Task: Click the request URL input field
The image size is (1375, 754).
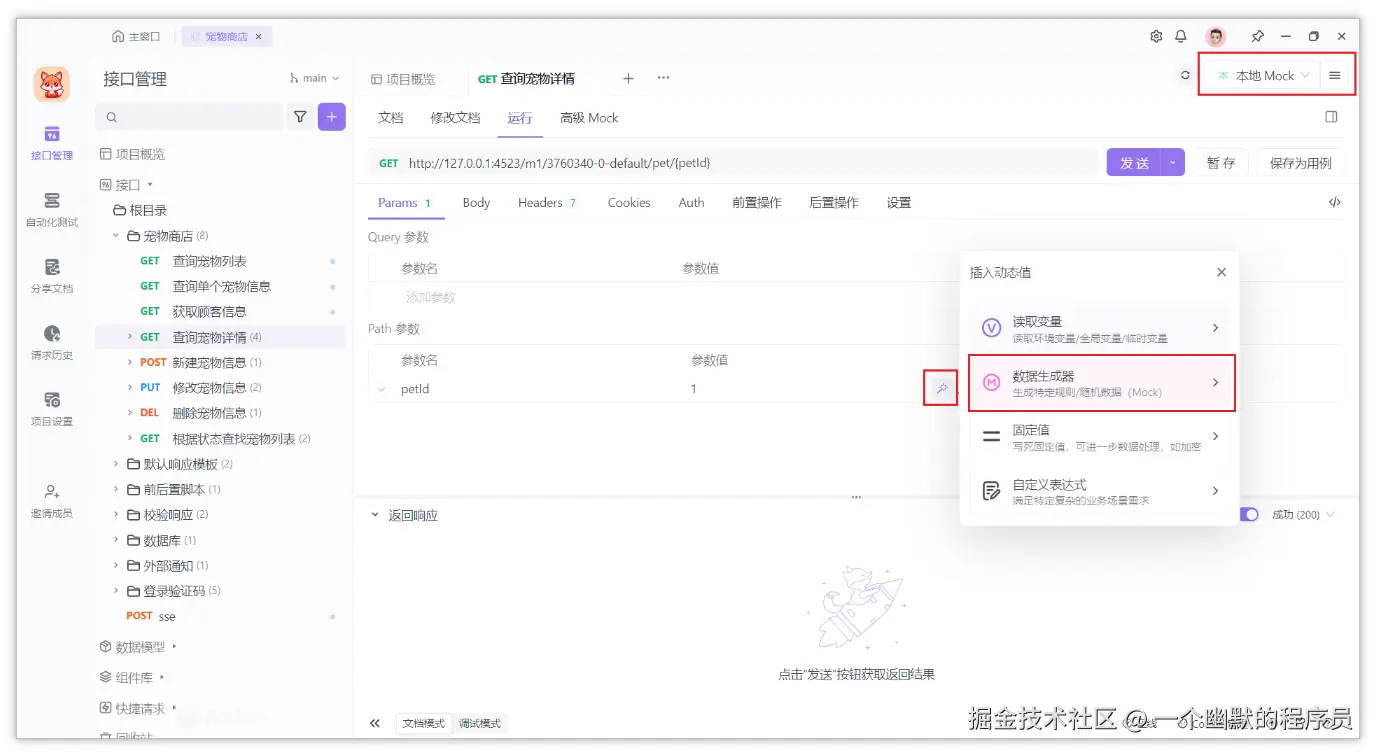Action: pos(700,162)
